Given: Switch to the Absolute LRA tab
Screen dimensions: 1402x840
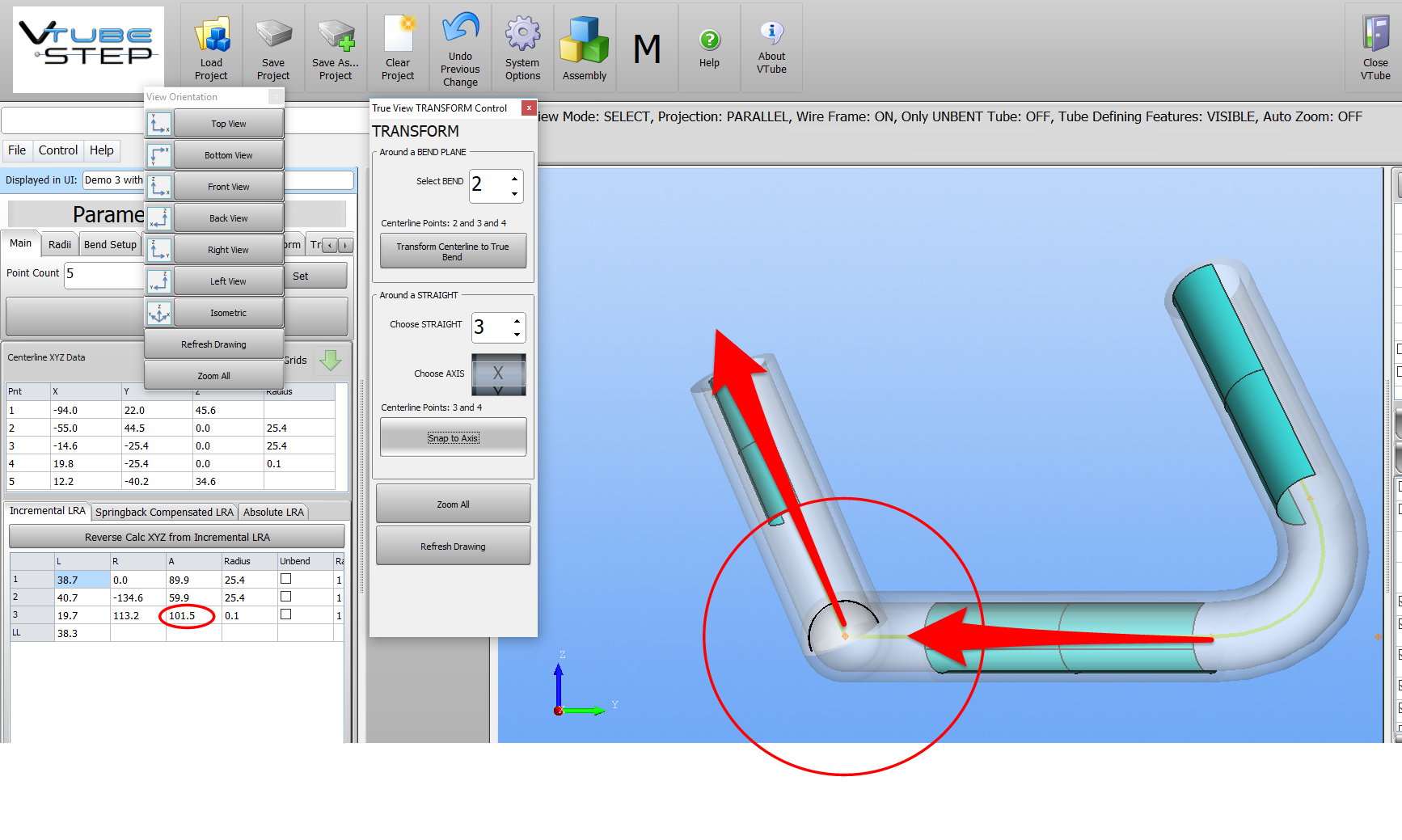Looking at the screenshot, I should (273, 513).
